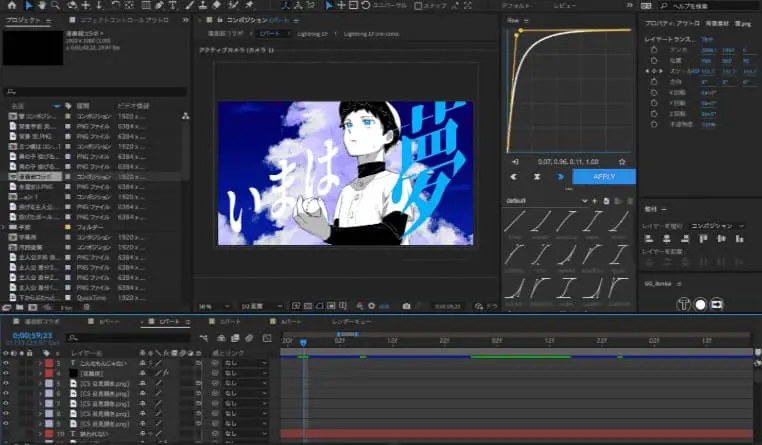Screen dimensions: 762x445
Task: Expand layer 10 properties twirl arrow
Action: (x=41, y=434)
